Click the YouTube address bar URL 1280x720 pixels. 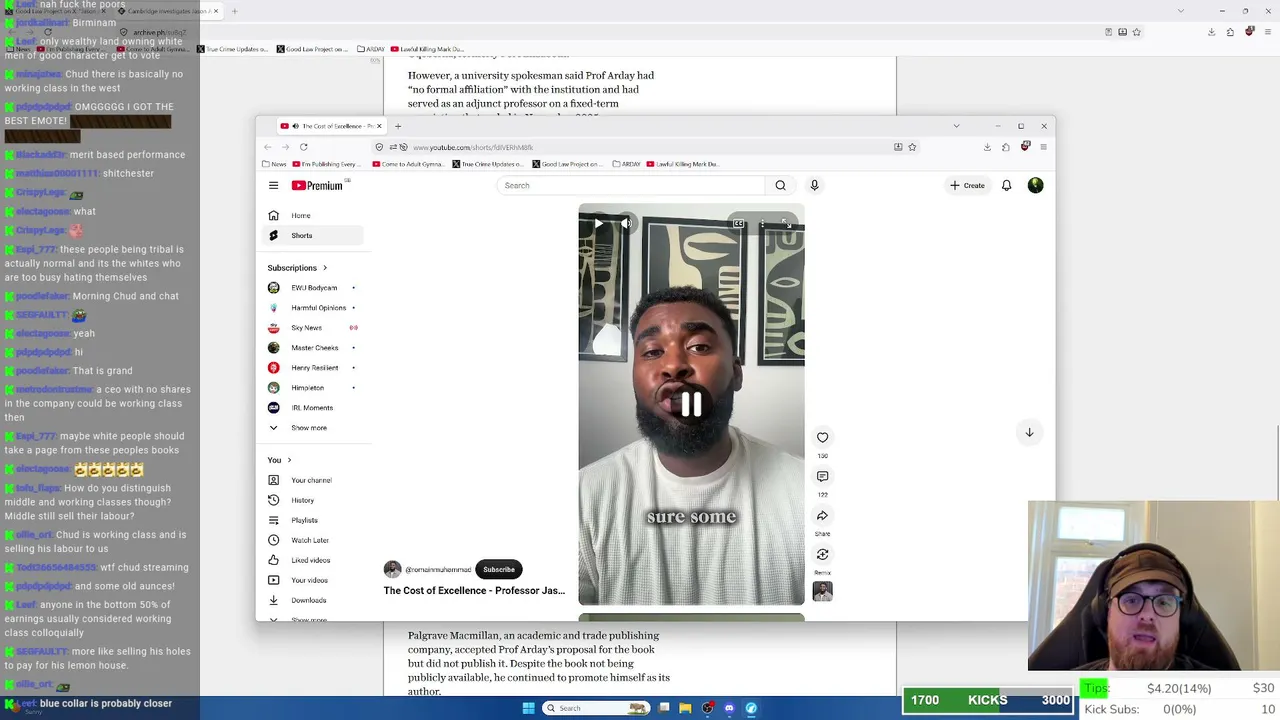pos(473,147)
